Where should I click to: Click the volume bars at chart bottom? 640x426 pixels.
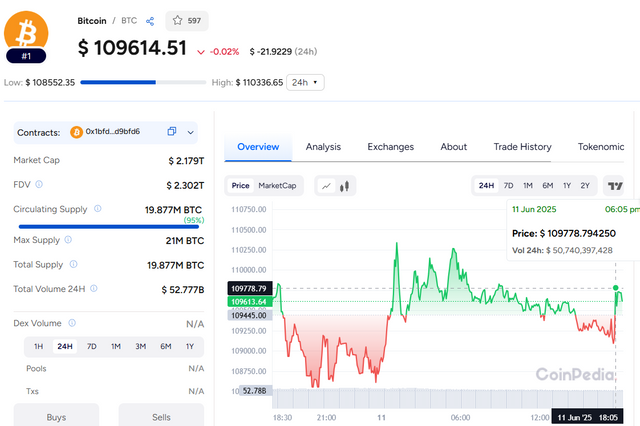[447, 399]
